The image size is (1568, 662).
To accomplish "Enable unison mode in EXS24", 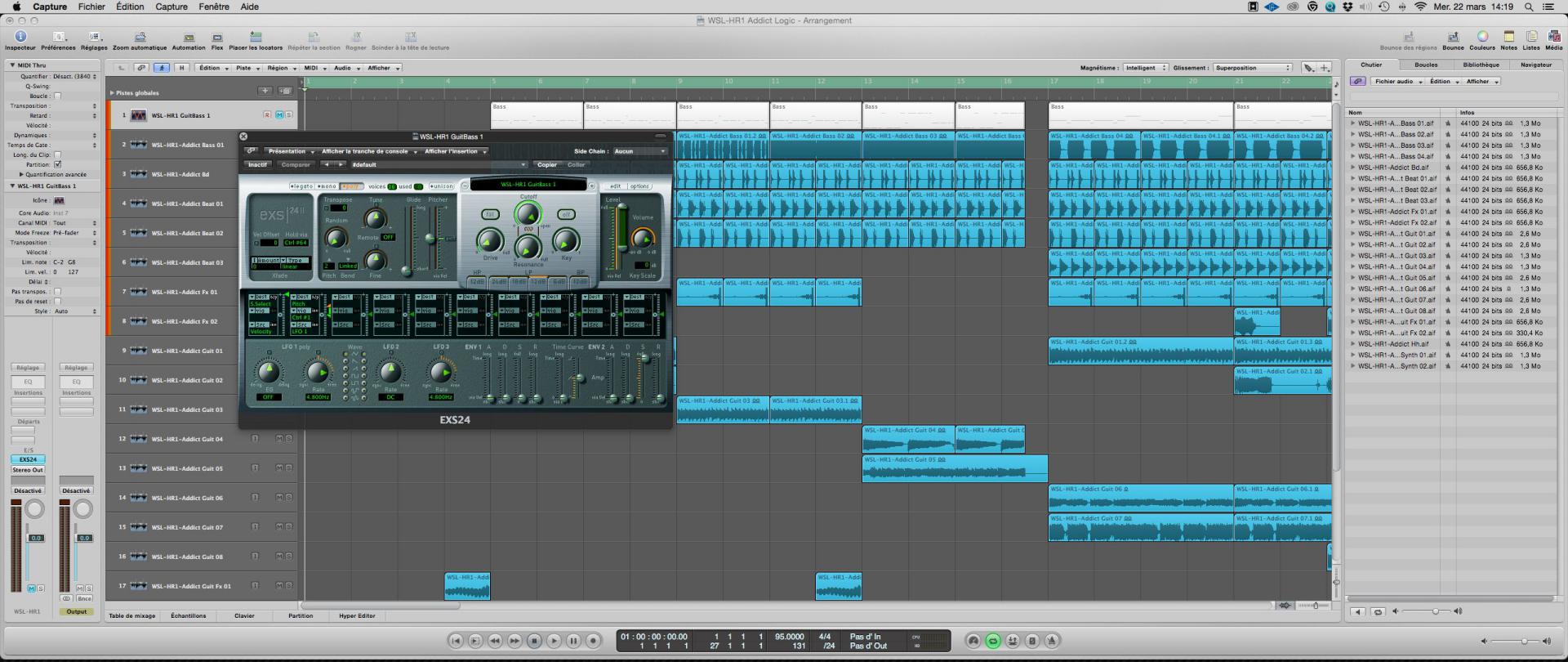I will (442, 186).
